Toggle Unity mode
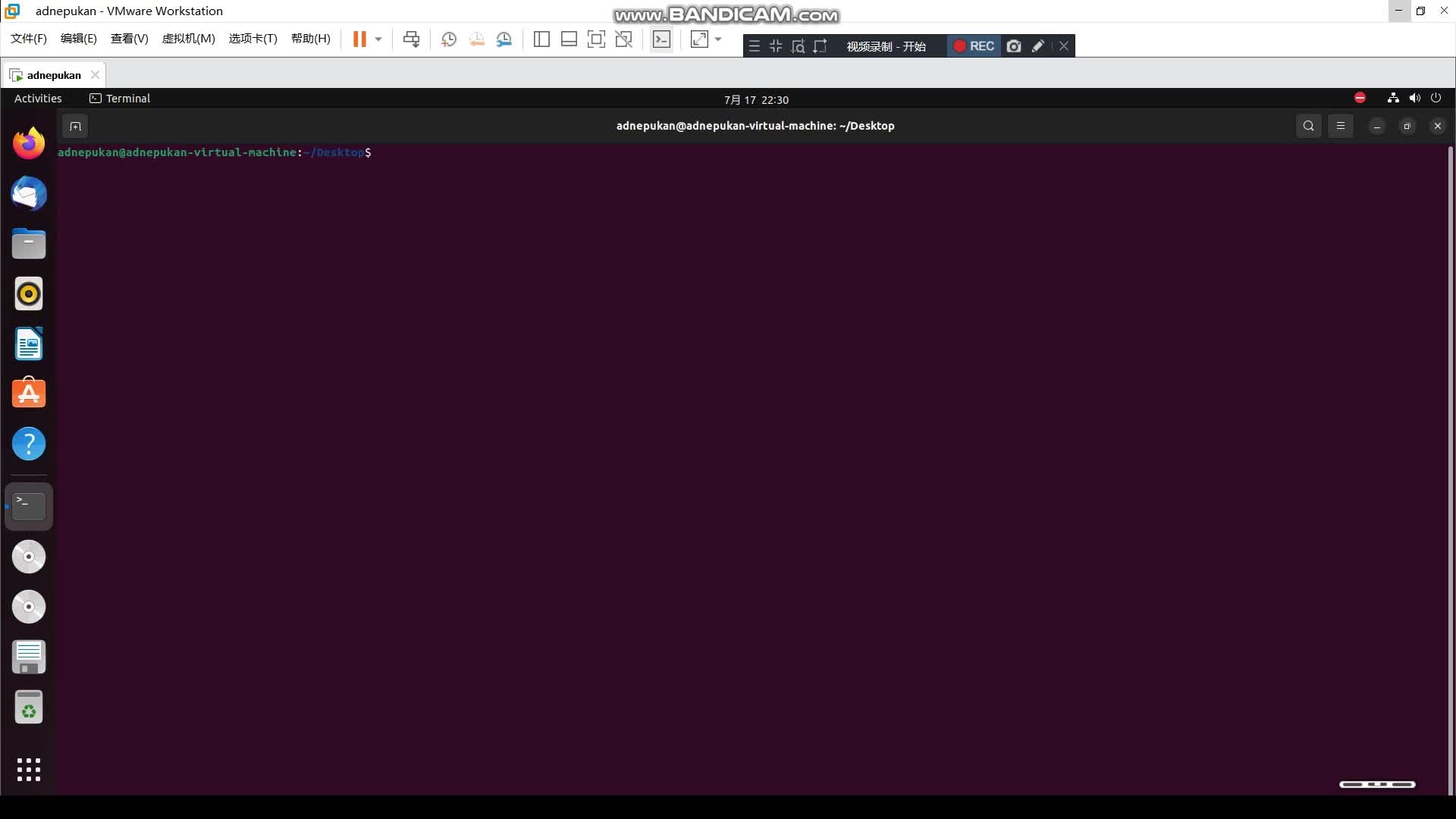The width and height of the screenshot is (1456, 819). [624, 39]
